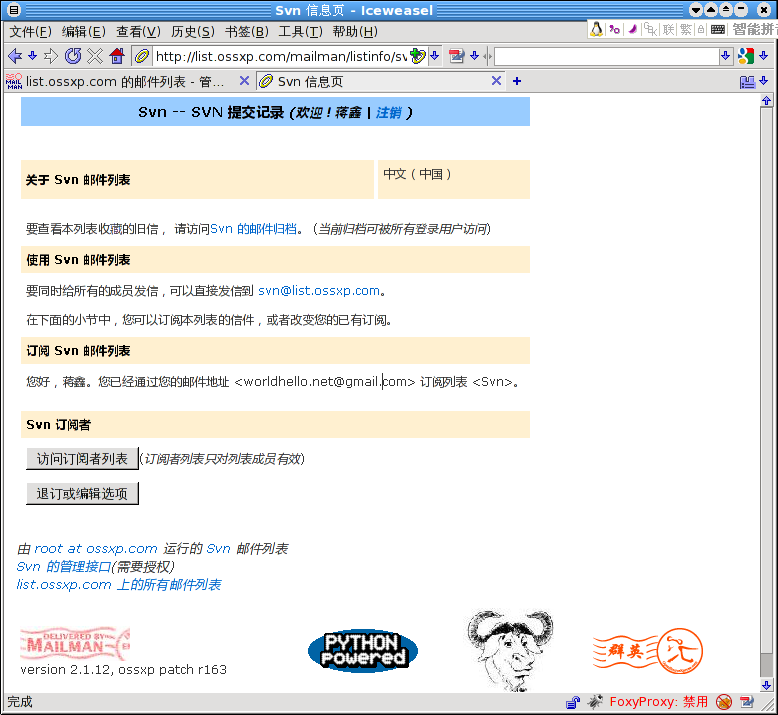Click the site favicon beside the URL
This screenshot has height=715, width=778.
[x=142, y=56]
